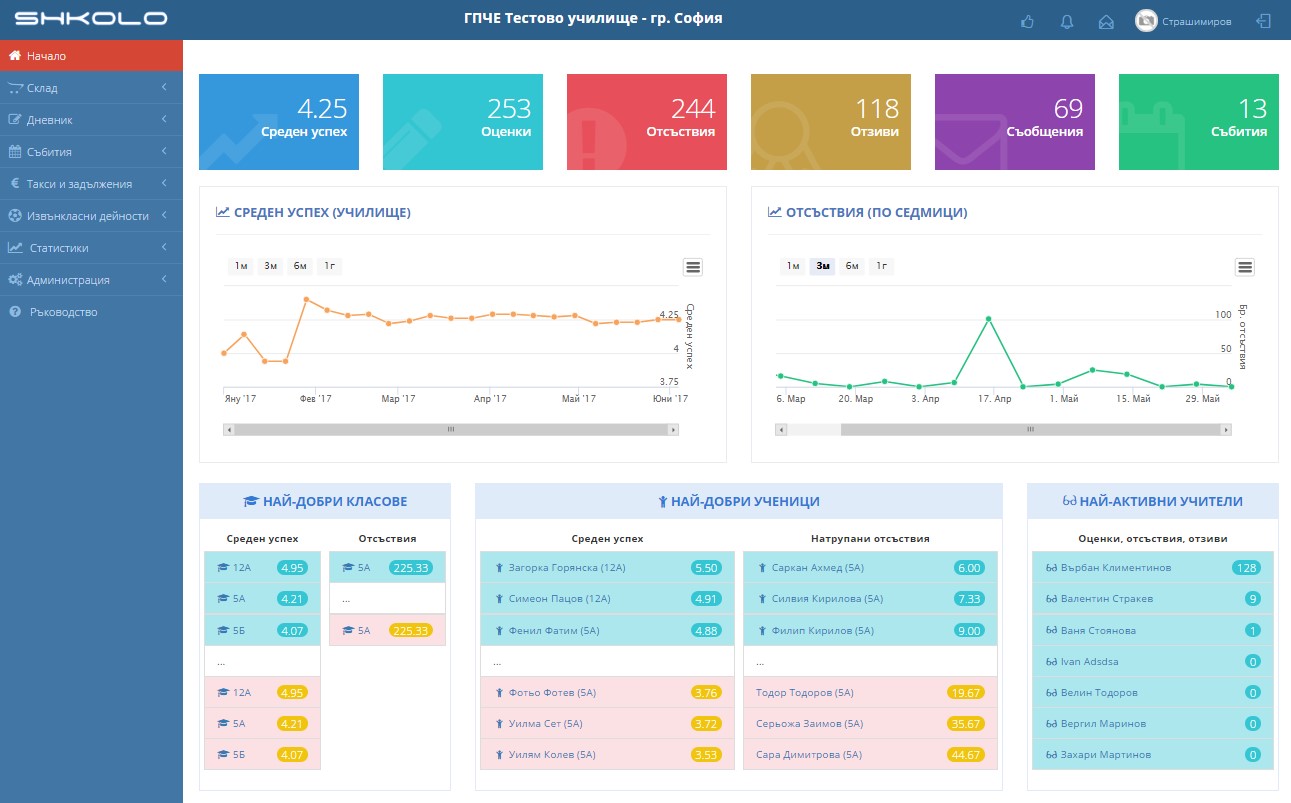Open the messages envelope icon in header
The image size is (1291, 803).
(1106, 21)
